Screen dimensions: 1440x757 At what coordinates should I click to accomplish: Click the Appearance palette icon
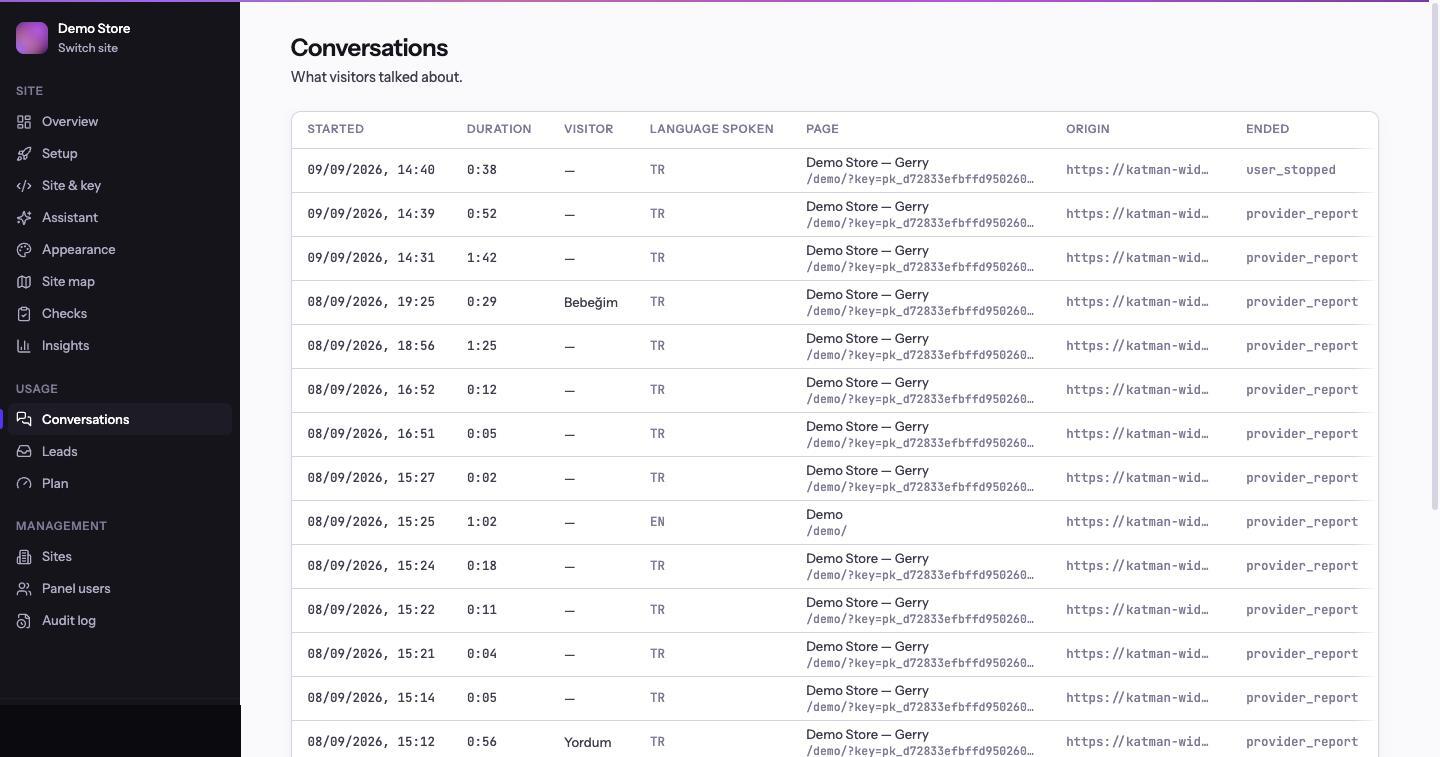pos(24,250)
